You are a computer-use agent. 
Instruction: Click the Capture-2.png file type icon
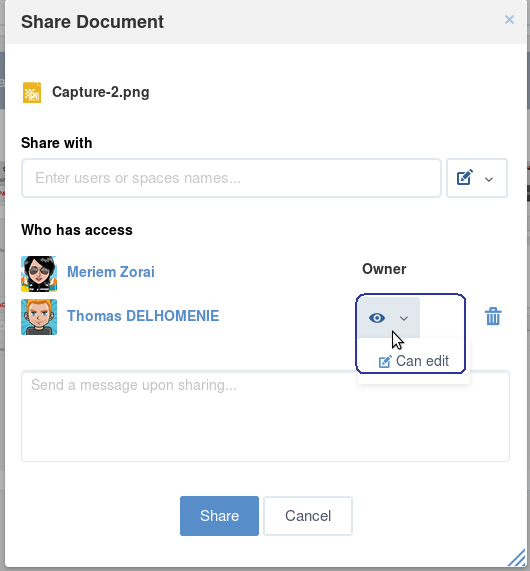click(x=32, y=92)
